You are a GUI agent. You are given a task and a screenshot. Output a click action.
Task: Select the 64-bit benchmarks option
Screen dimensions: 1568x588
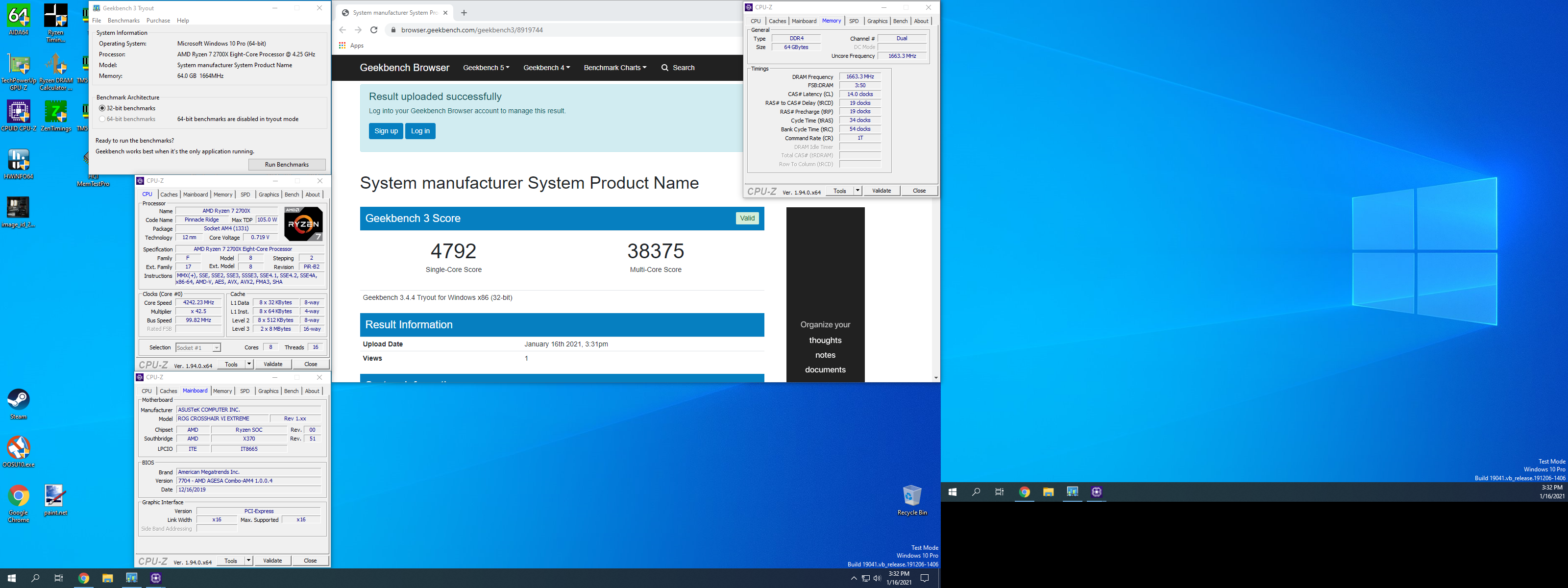[x=127, y=119]
